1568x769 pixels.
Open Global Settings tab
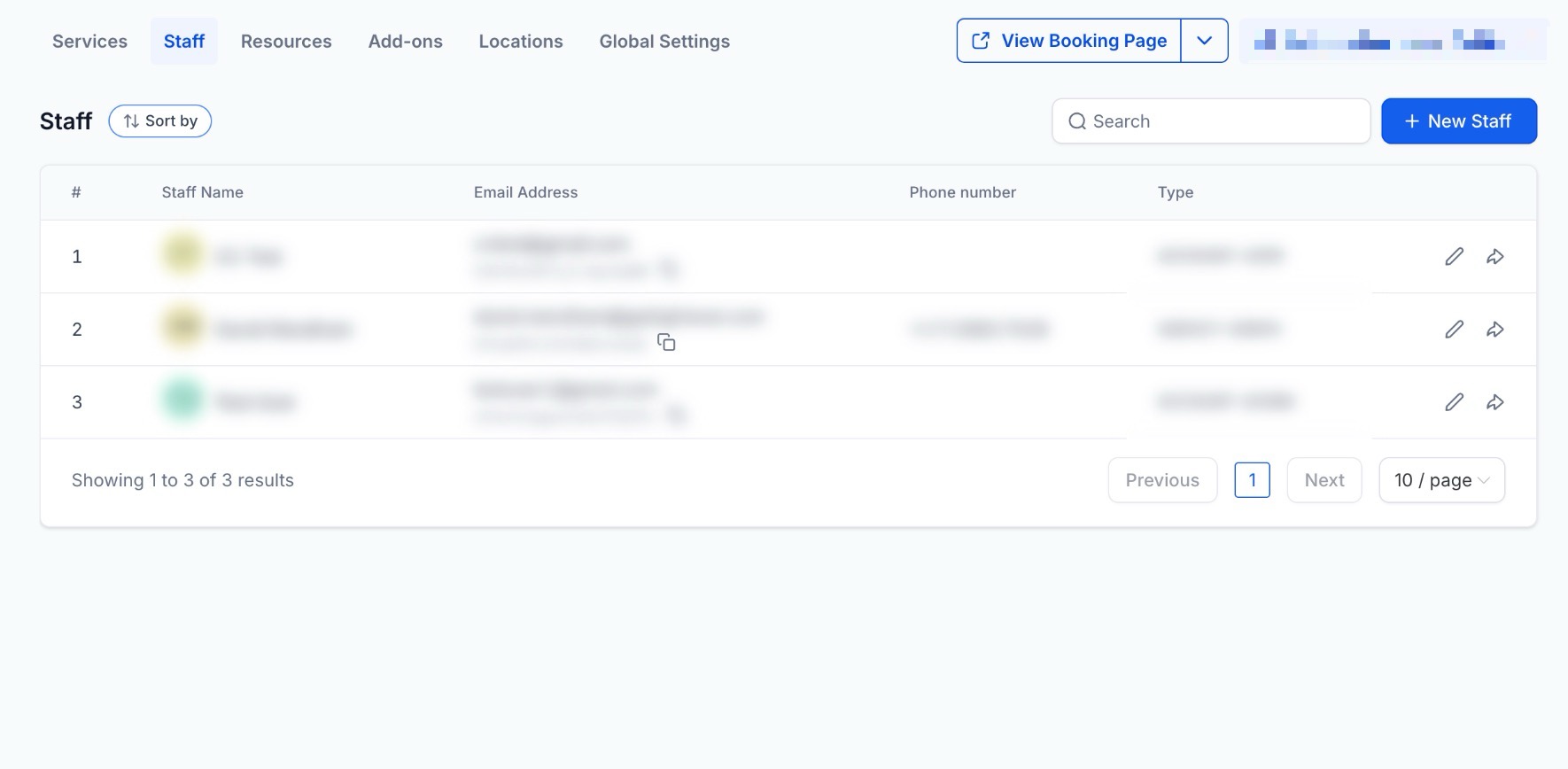coord(664,42)
